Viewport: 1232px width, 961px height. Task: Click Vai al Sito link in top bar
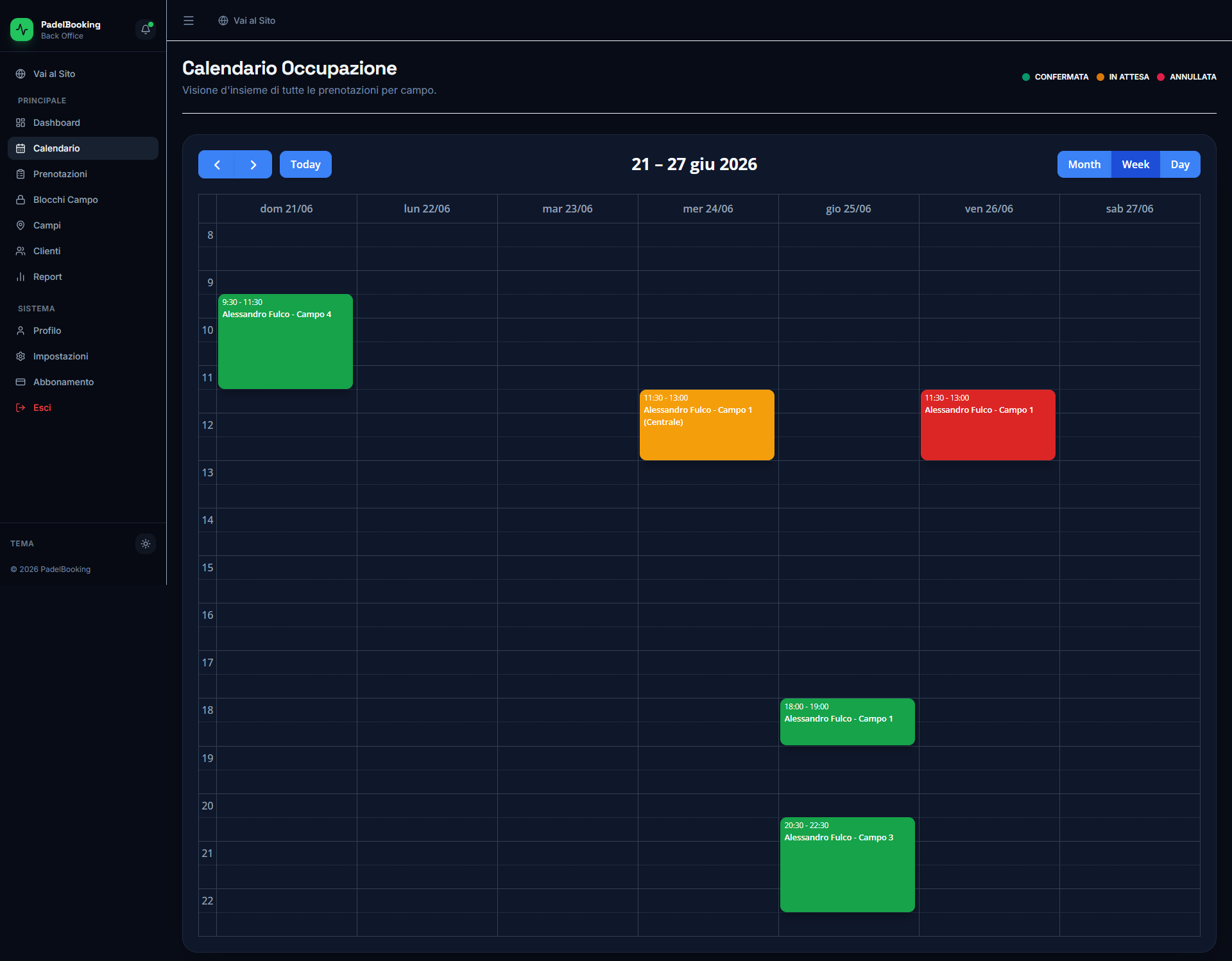247,21
